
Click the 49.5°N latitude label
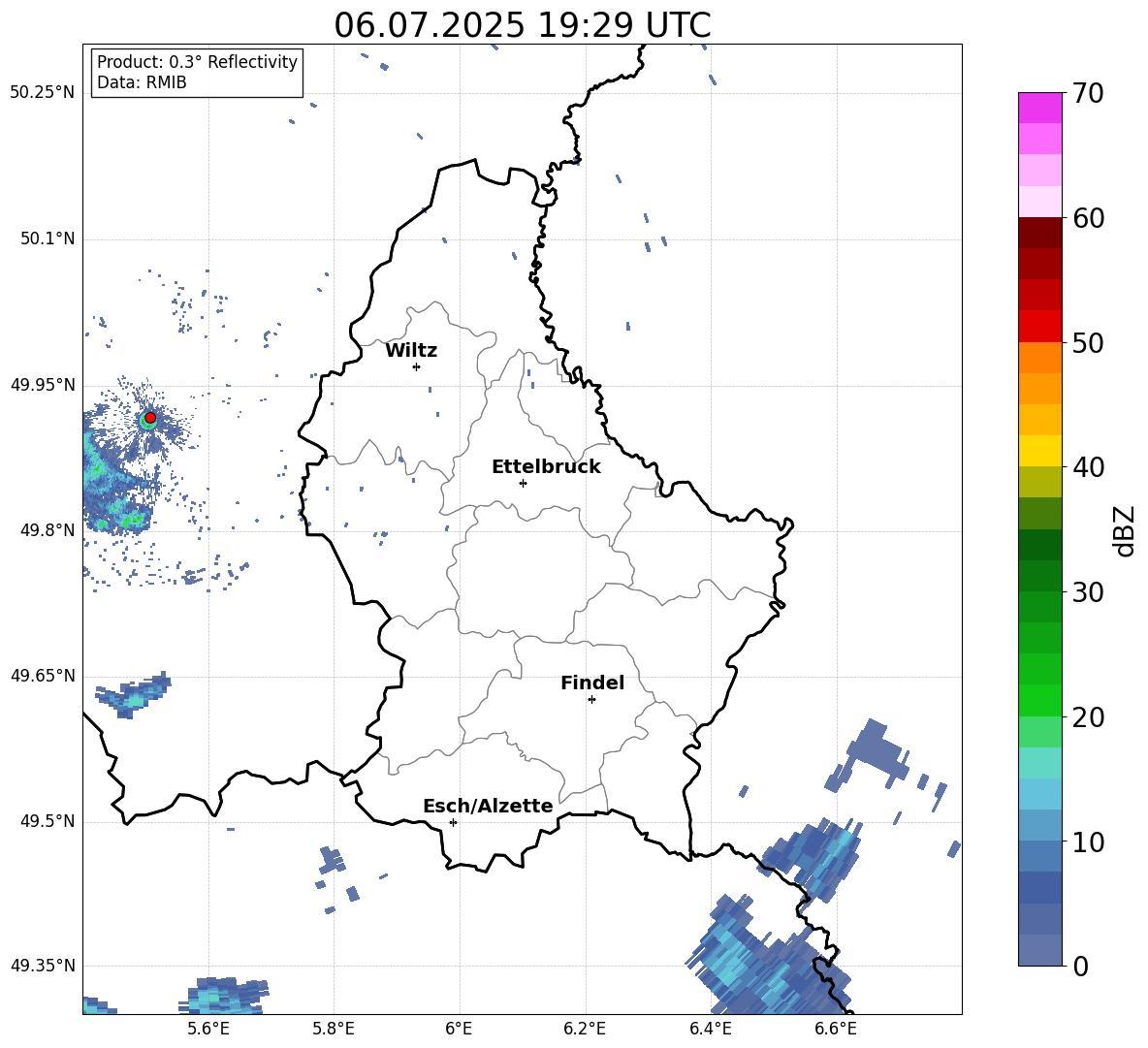(x=48, y=821)
